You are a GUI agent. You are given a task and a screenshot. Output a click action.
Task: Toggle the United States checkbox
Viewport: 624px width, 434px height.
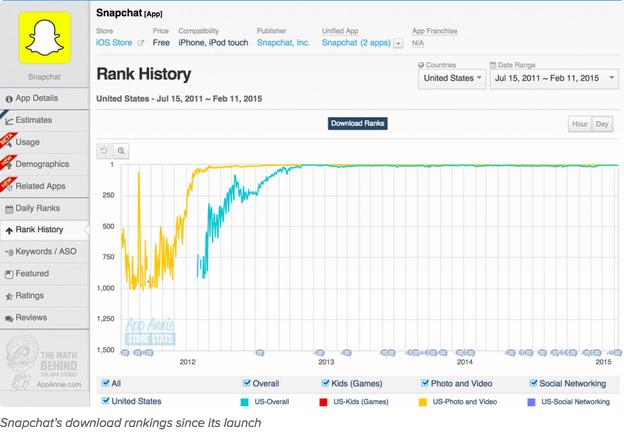pos(105,401)
